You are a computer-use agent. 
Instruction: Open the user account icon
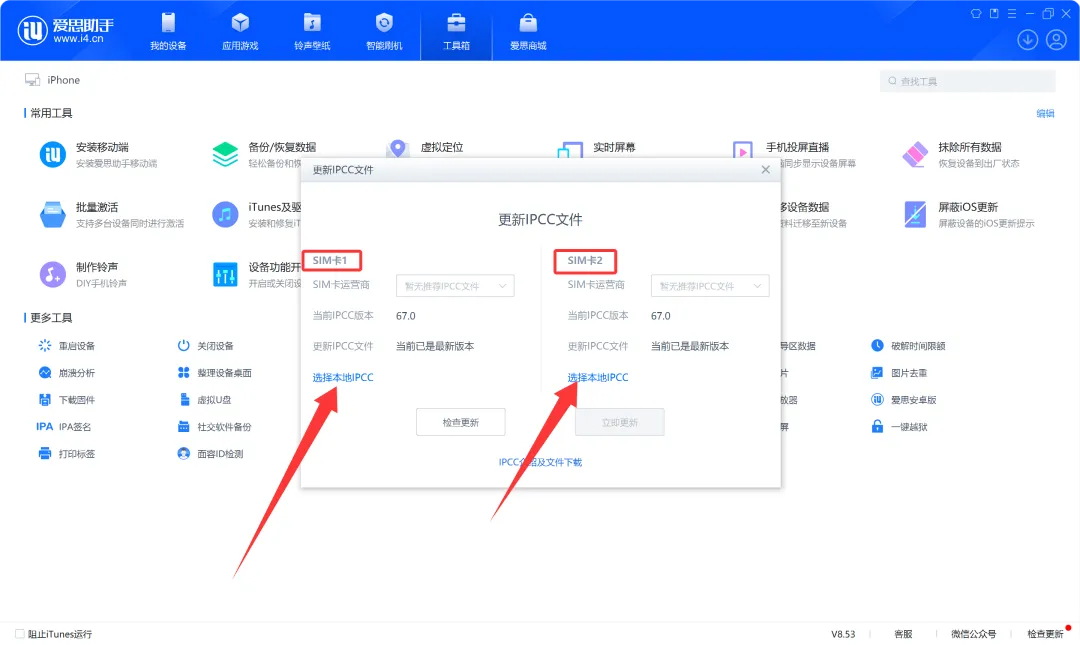[x=1056, y=39]
